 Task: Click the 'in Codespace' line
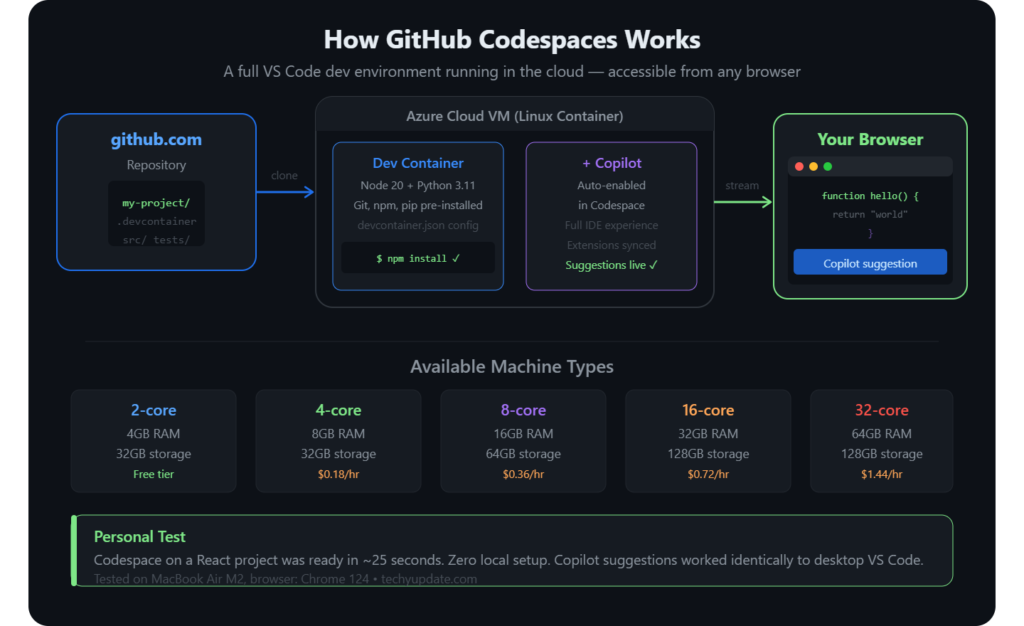(611, 205)
